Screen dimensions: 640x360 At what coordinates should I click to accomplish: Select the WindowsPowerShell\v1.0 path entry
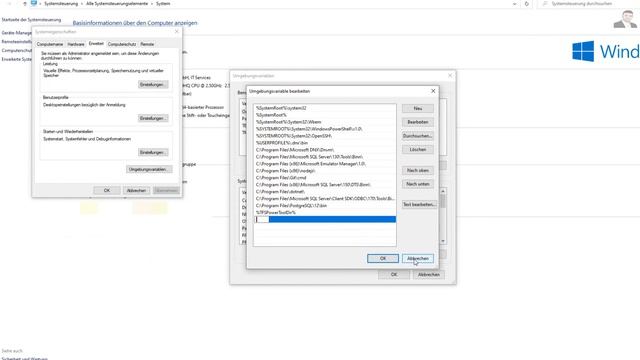pos(325,129)
